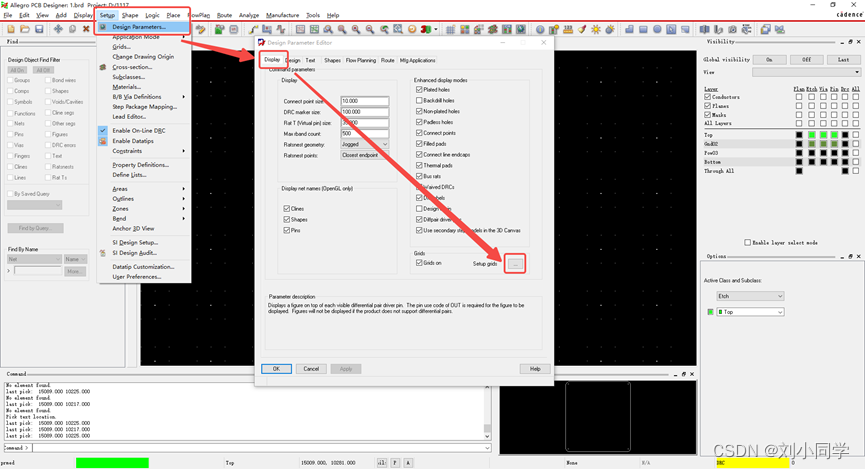Click the Open folder toolbar icon
Screen dimensions: 865x469
pos(23,29)
